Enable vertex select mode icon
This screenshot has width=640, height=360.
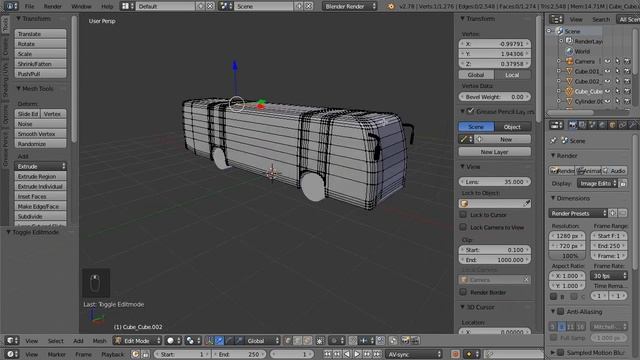point(287,340)
